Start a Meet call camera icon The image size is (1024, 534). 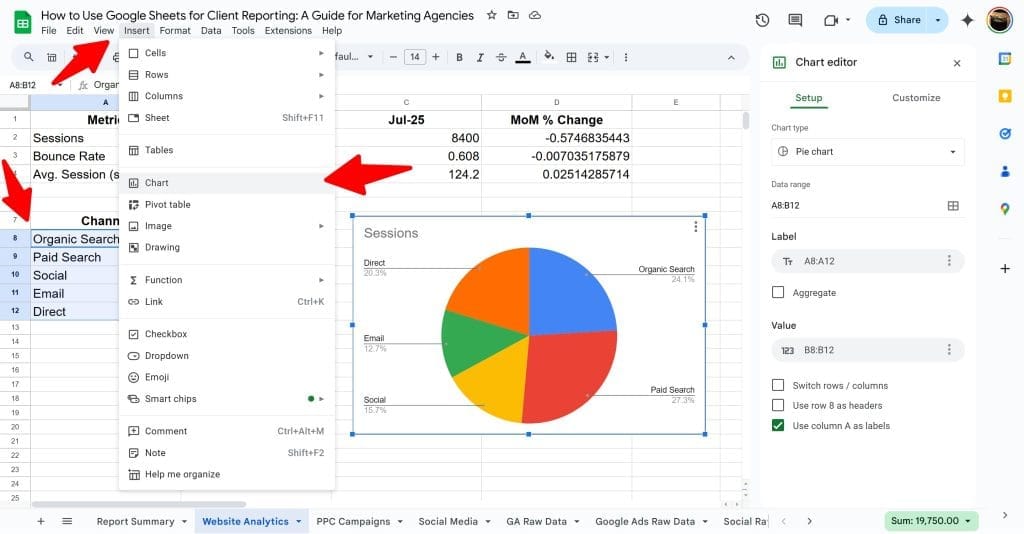831,20
